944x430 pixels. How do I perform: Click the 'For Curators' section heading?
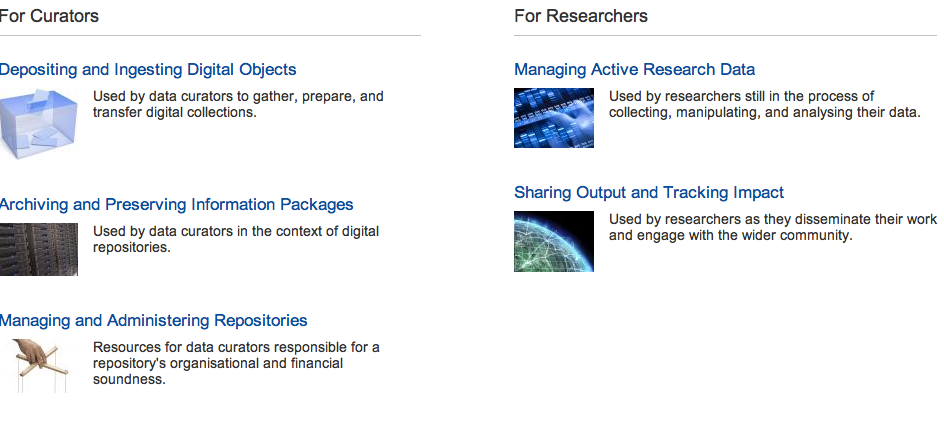point(49,16)
